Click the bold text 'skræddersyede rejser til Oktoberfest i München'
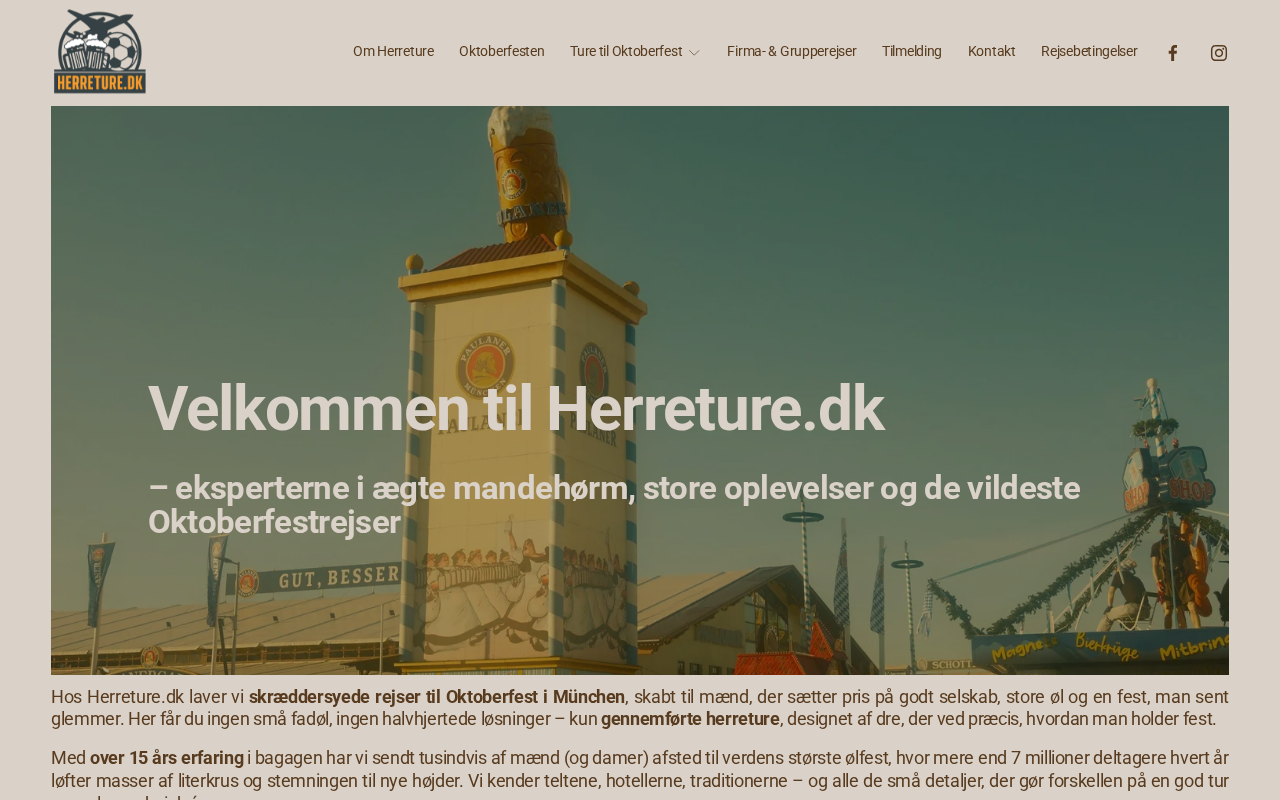The width and height of the screenshot is (1280, 800). [437, 697]
